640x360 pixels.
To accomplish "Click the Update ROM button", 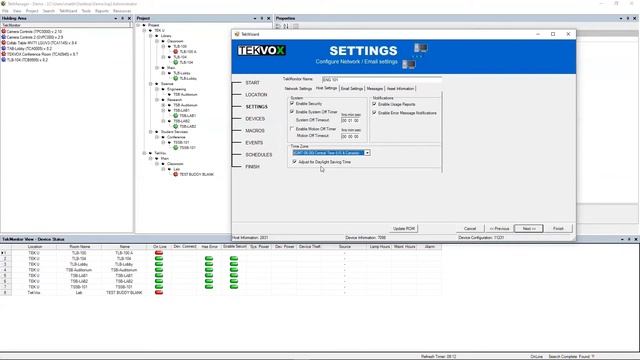I will tap(404, 229).
